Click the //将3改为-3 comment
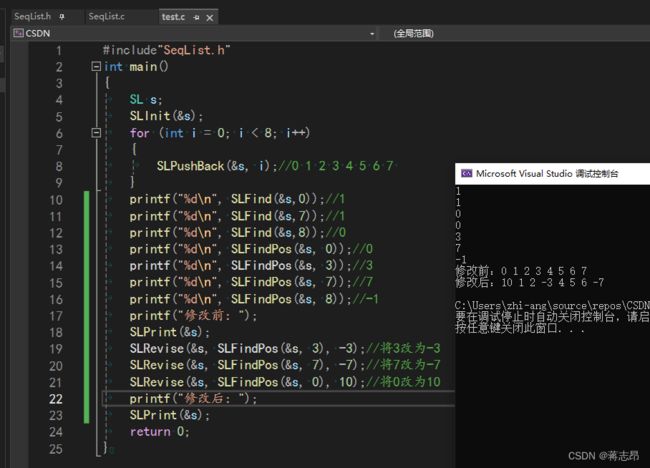The height and width of the screenshot is (468, 650). [x=403, y=348]
